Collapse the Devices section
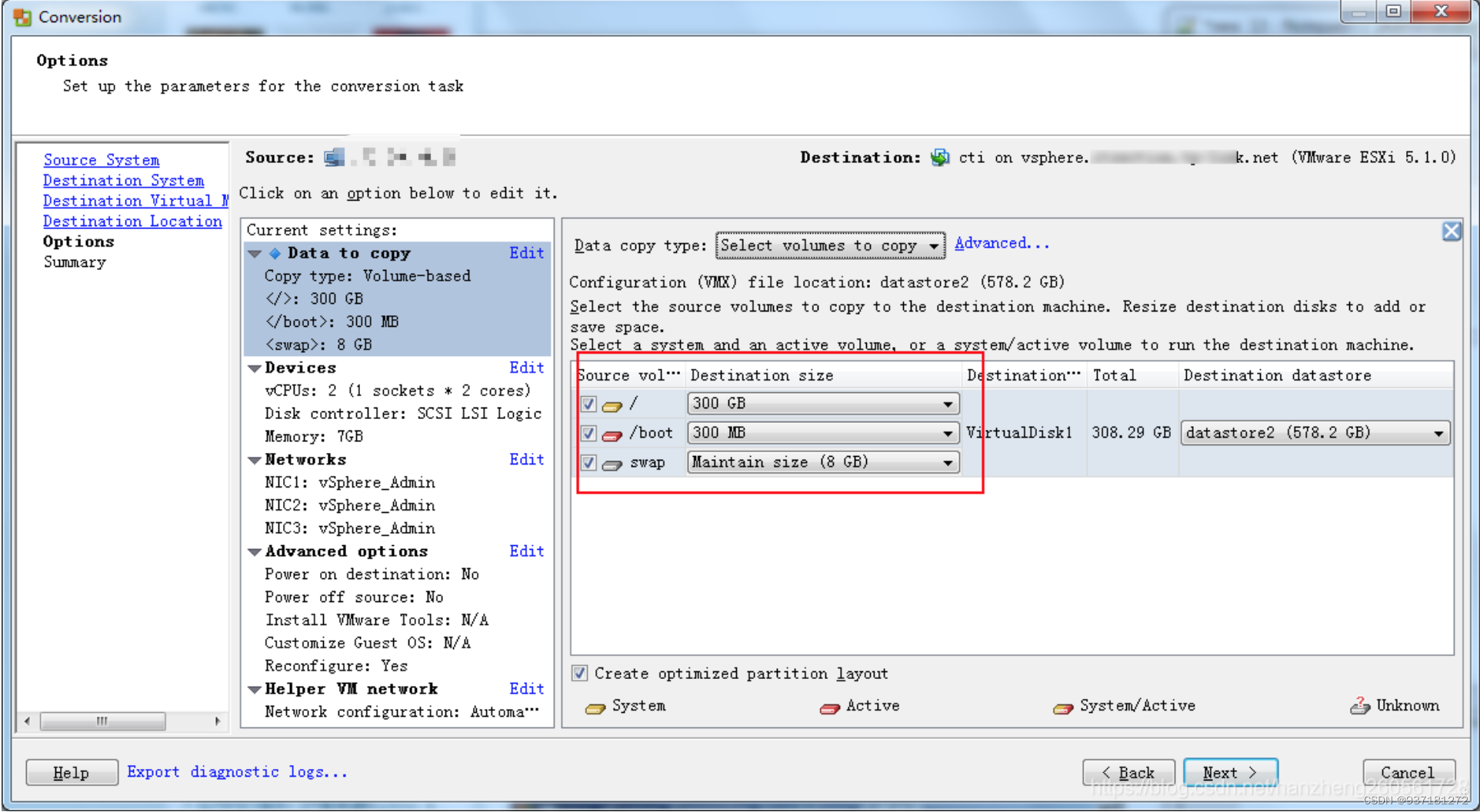Screen dimensions: 1480x812 255,368
